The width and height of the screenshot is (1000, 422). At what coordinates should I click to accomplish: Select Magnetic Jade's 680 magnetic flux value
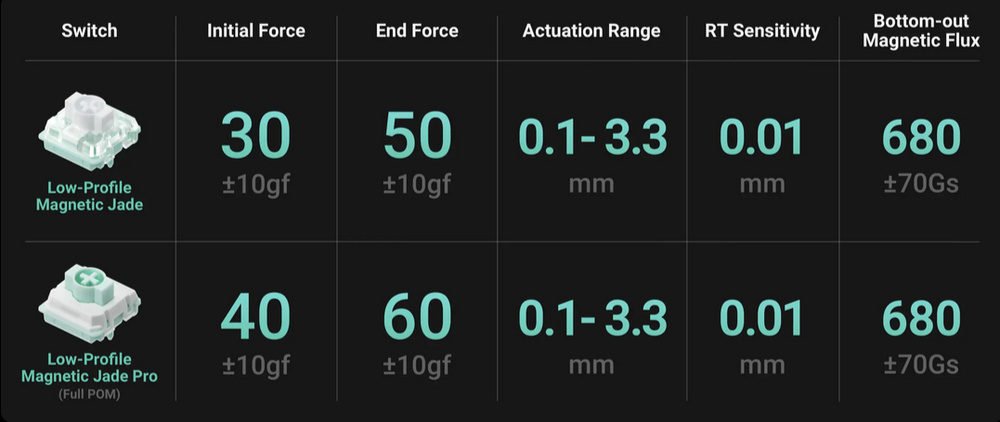coord(921,138)
